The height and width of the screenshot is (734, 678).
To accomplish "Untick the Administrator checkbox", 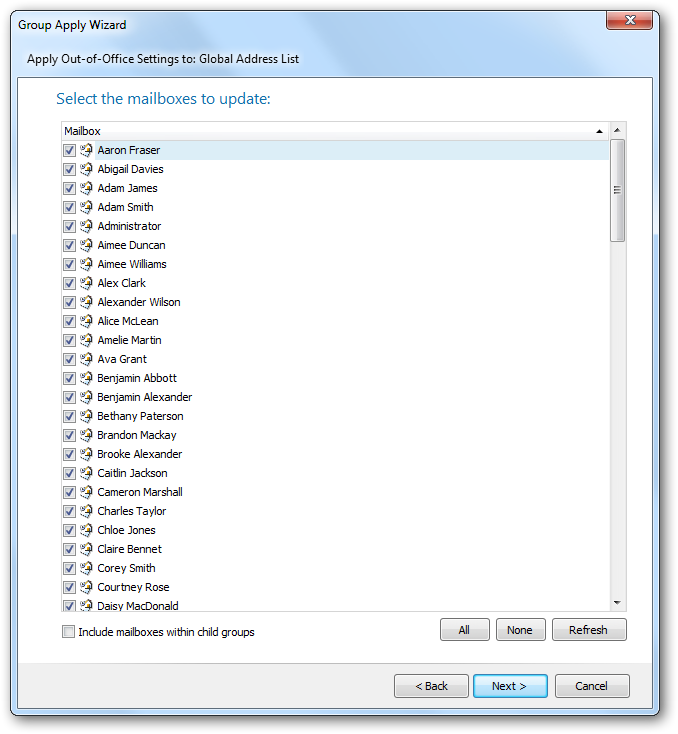I will click(x=69, y=226).
